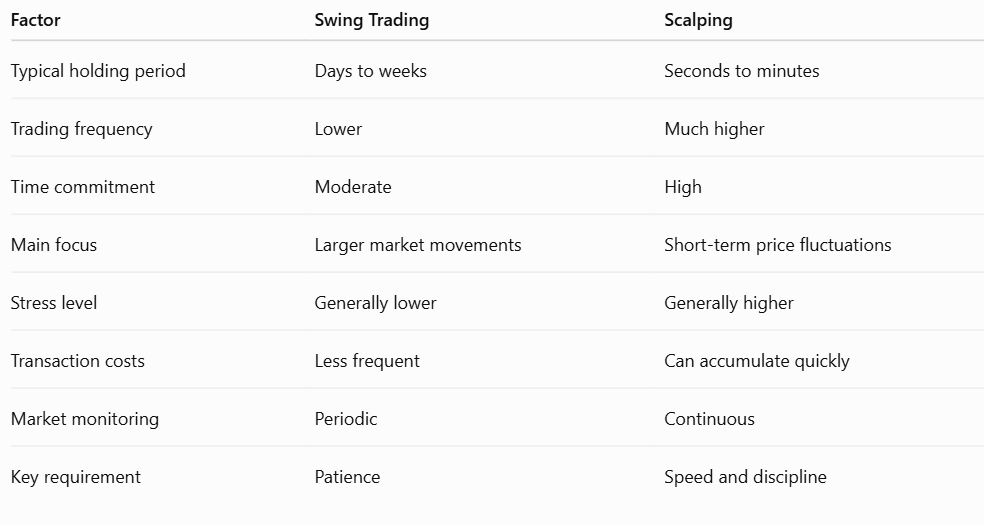Select the Short-term price fluctuations text
Image resolution: width=984 pixels, height=526 pixels.
pyautogui.click(x=778, y=245)
